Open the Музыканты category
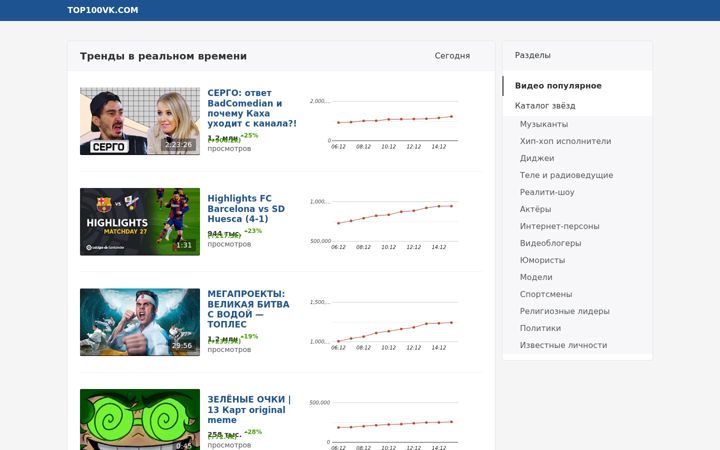This screenshot has width=720, height=450. tap(544, 124)
